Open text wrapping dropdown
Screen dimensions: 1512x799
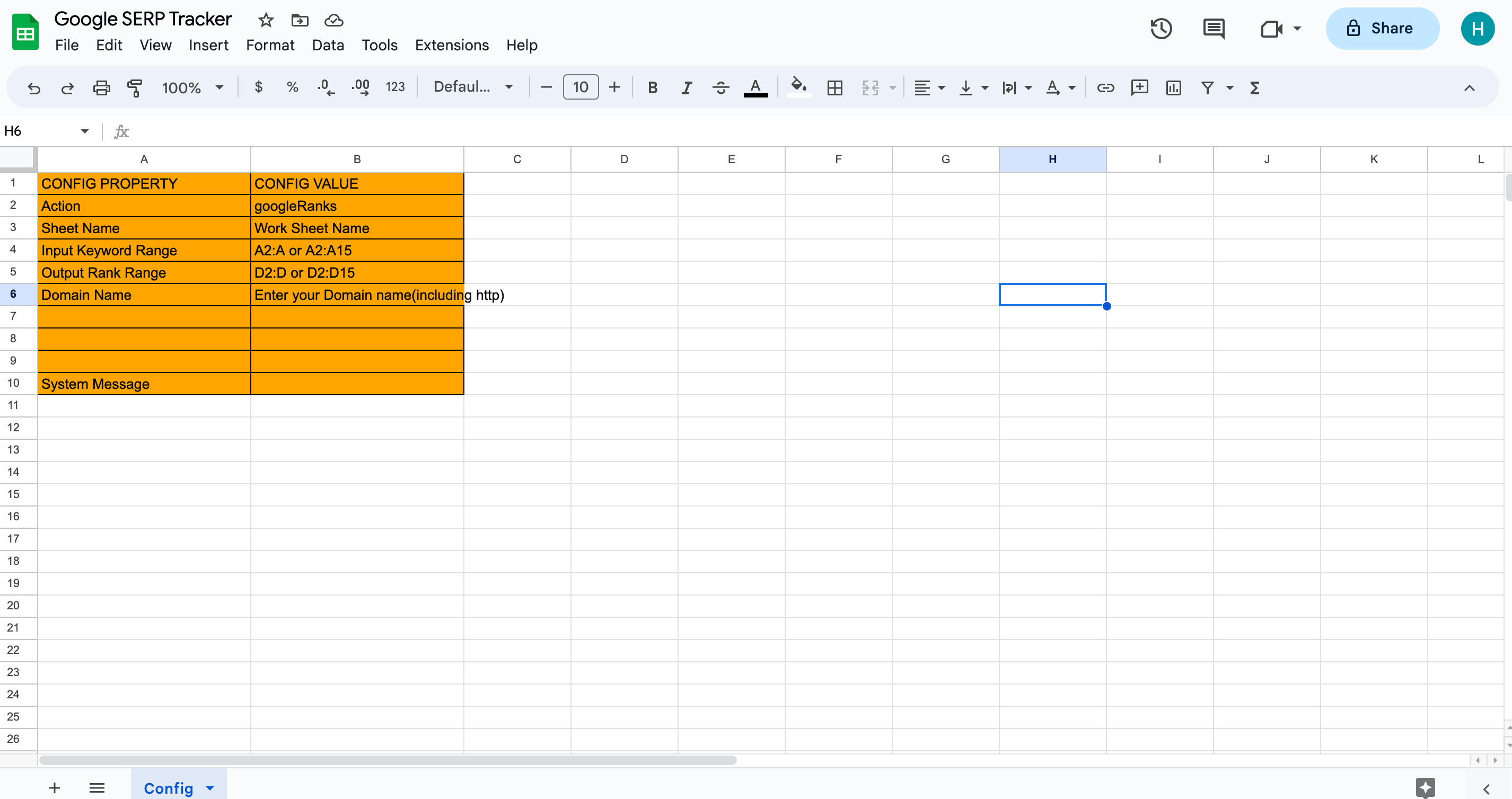(1017, 88)
